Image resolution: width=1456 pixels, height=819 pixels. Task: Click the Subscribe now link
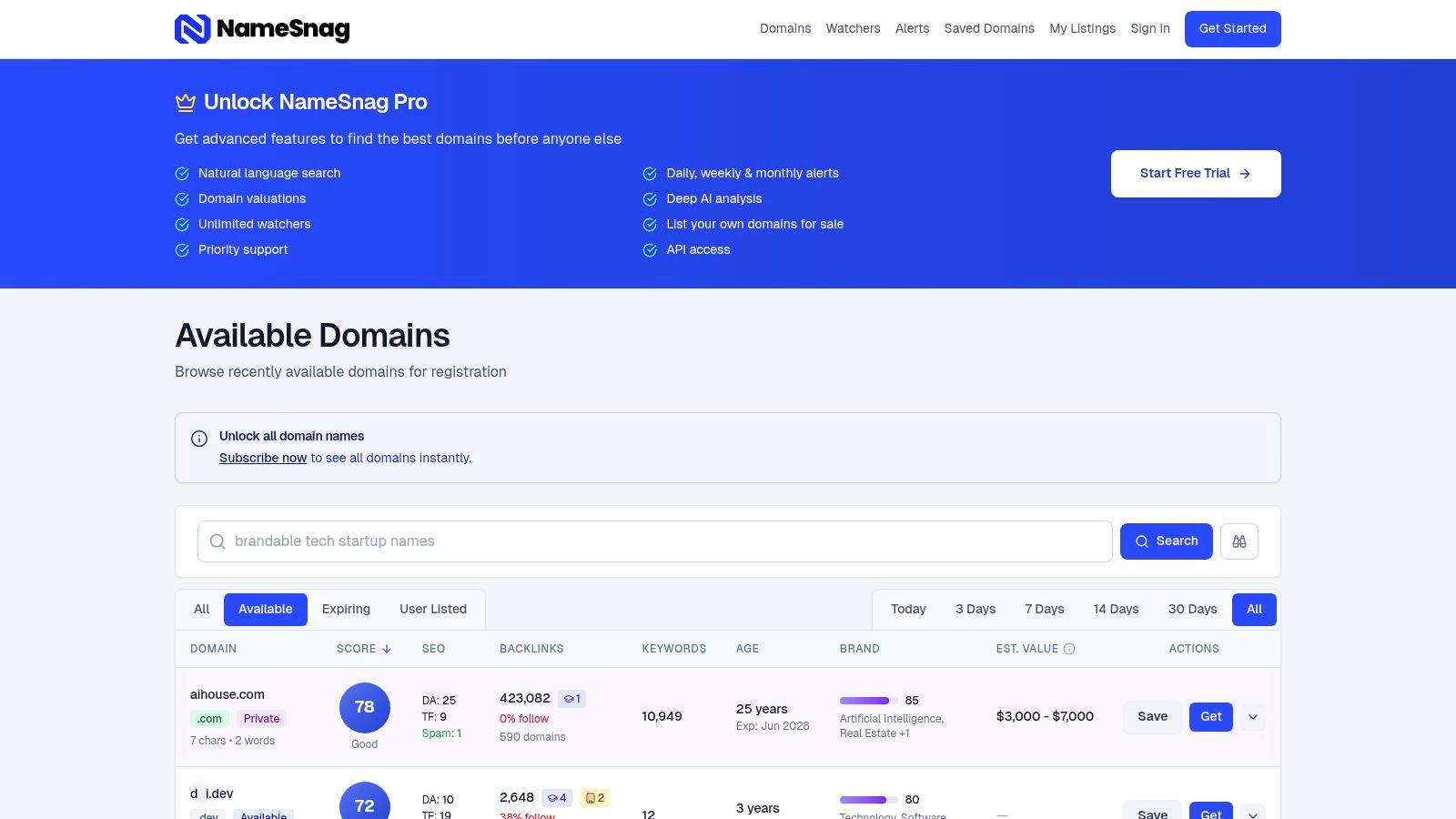tap(263, 458)
